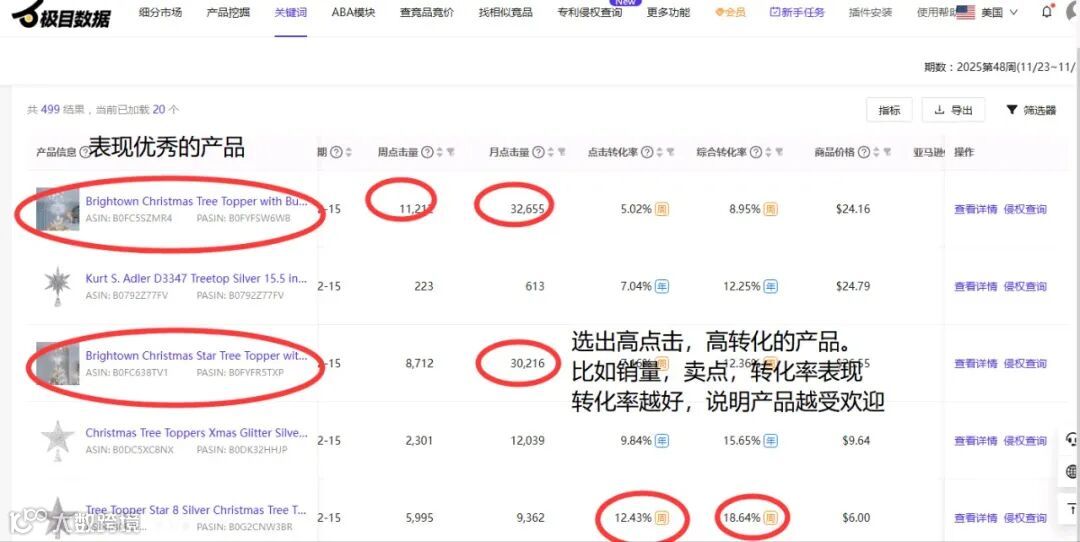This screenshot has width=1080, height=542.
Task: Click the $24.79 price cell
Action: point(853,286)
